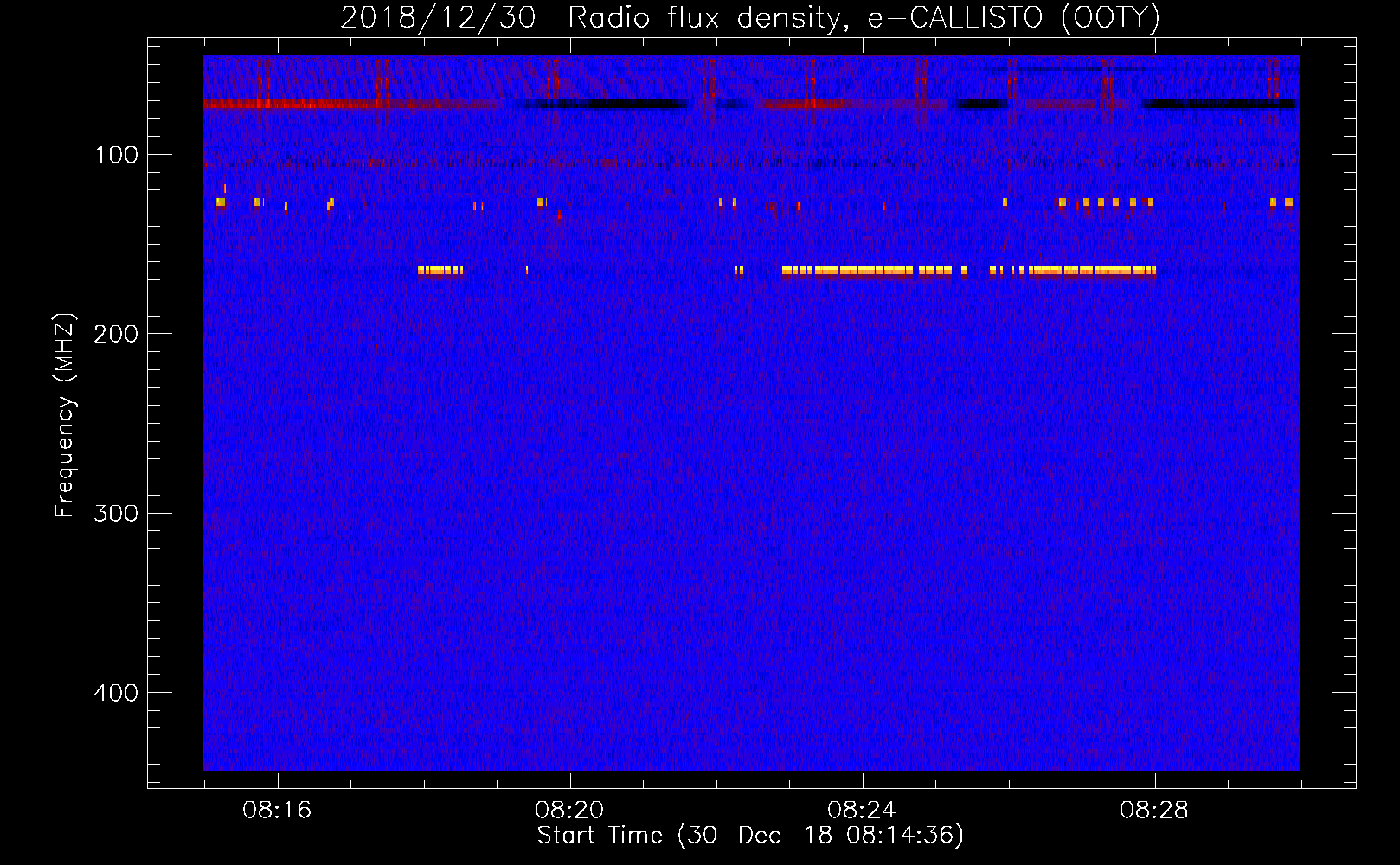This screenshot has width=1400, height=865.
Task: Click the "Frequency (MHZ)" y-axis label
Action: [x=65, y=414]
